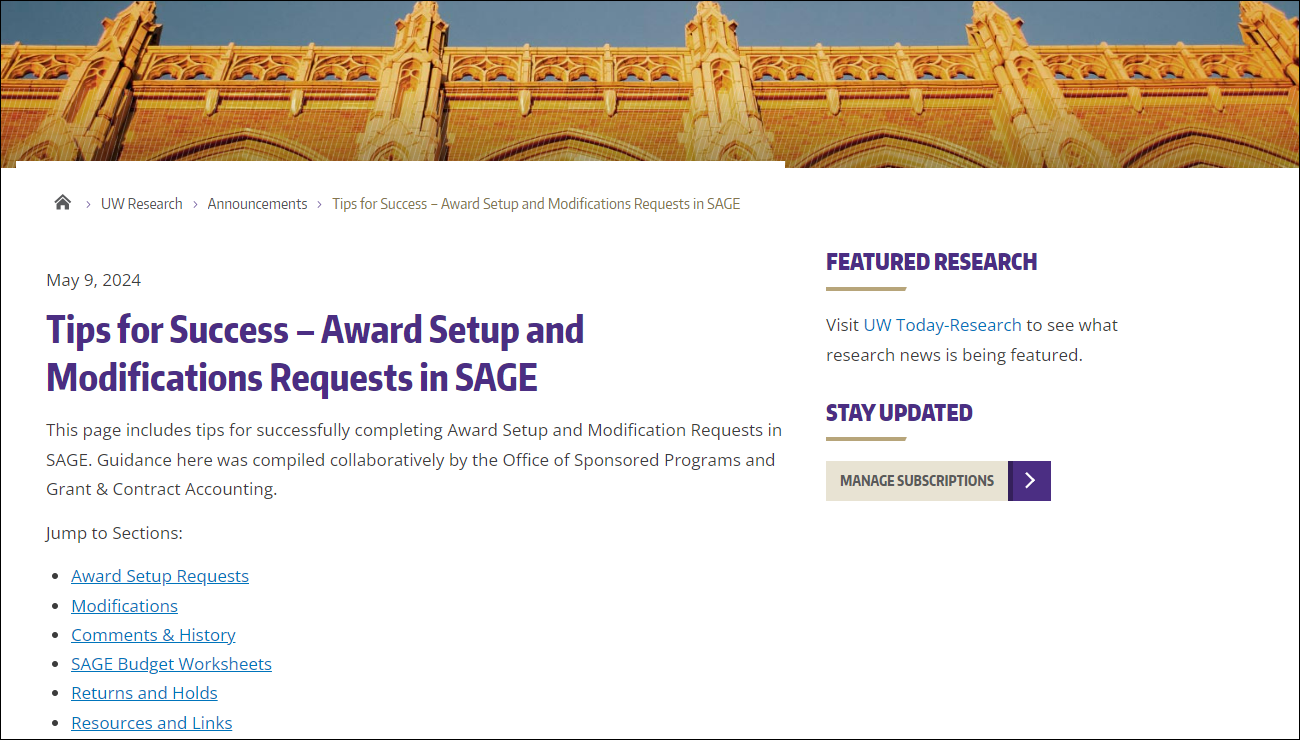Jump to Returns and Holds section
Screen dimensions: 1300x740
(144, 693)
